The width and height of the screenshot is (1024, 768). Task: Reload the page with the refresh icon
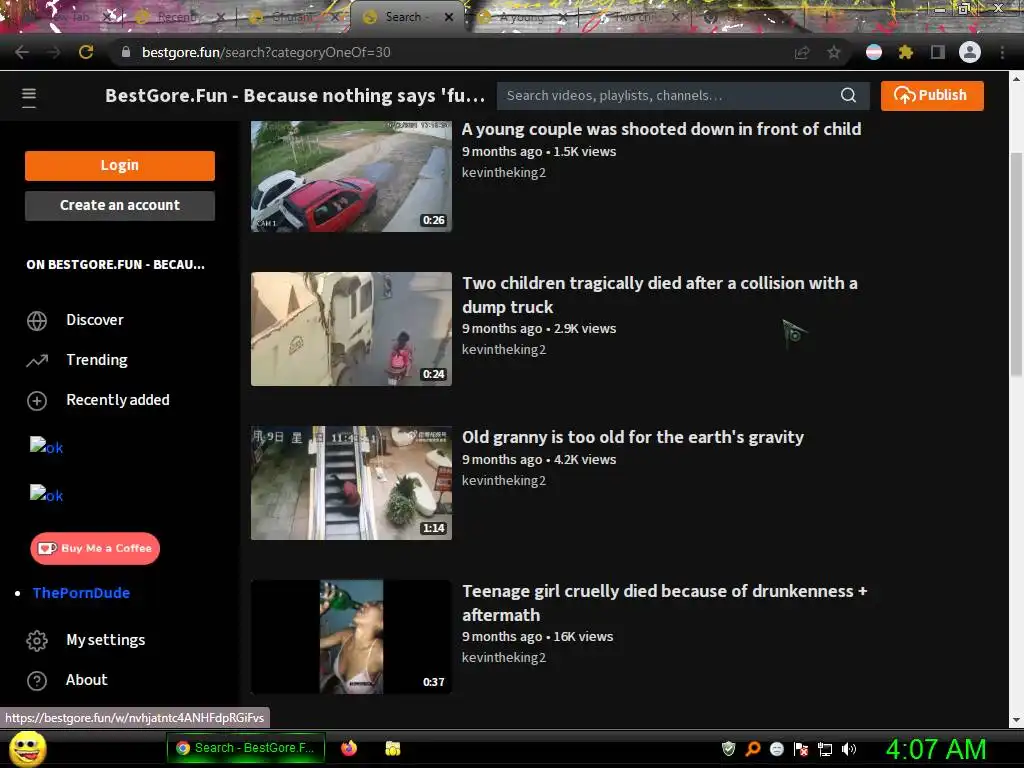tap(86, 52)
